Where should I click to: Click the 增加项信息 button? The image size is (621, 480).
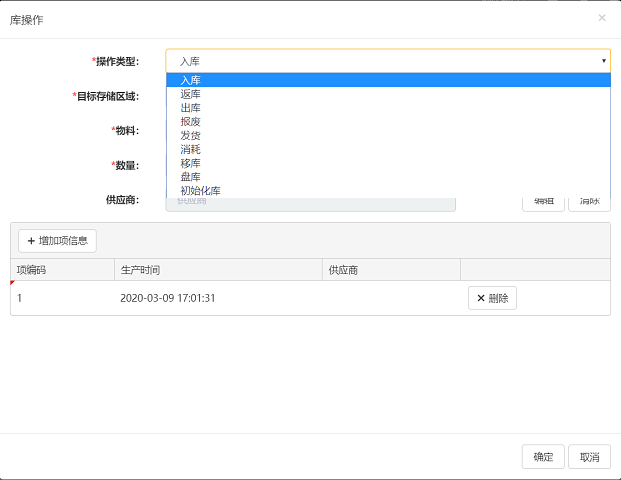[x=57, y=240]
